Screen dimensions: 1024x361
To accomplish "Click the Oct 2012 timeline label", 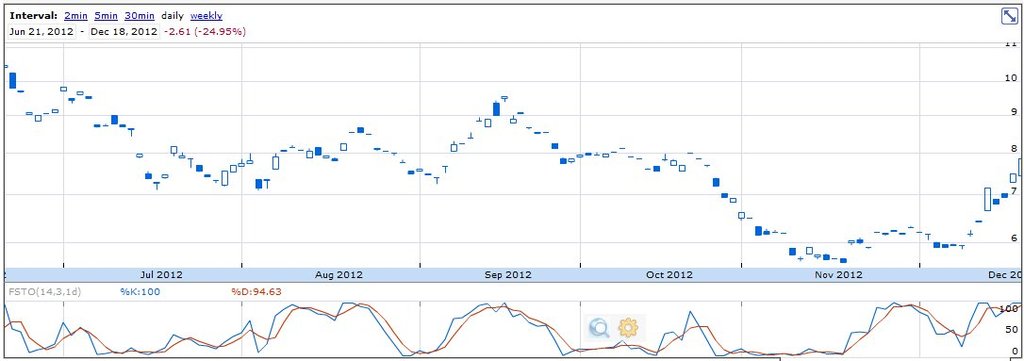I will click(669, 275).
